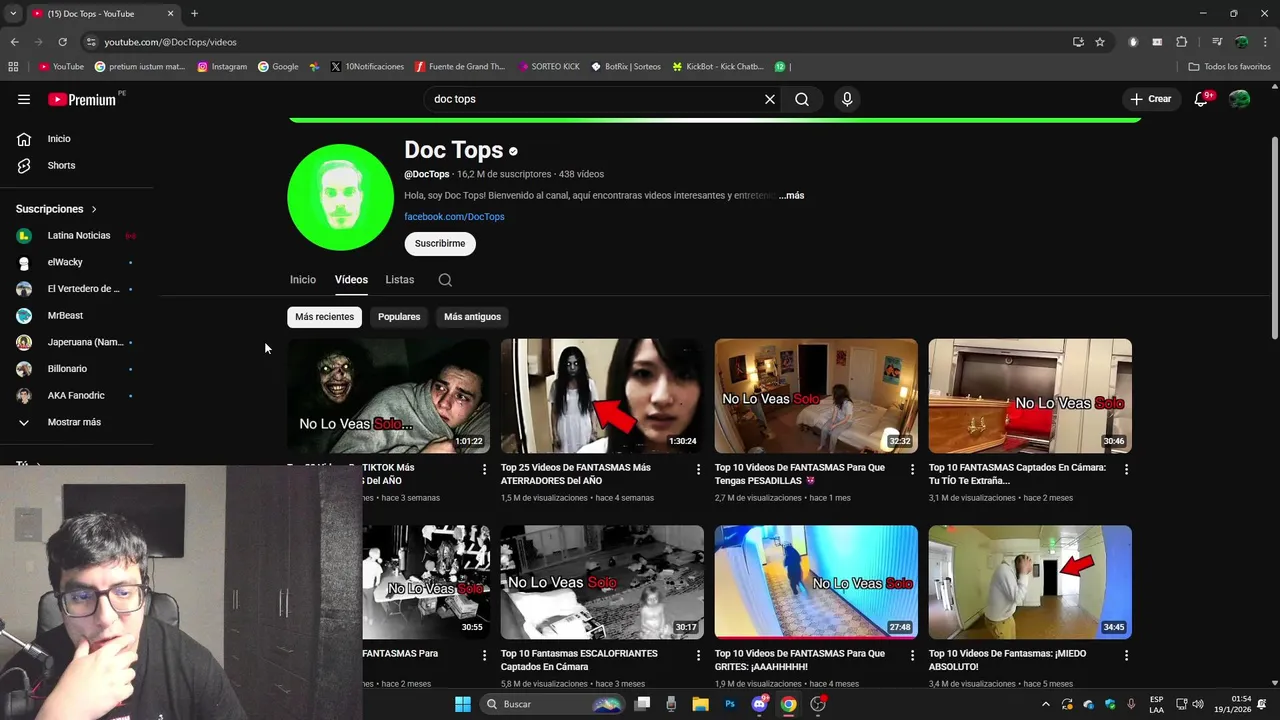Open the notifications bell

1202,99
